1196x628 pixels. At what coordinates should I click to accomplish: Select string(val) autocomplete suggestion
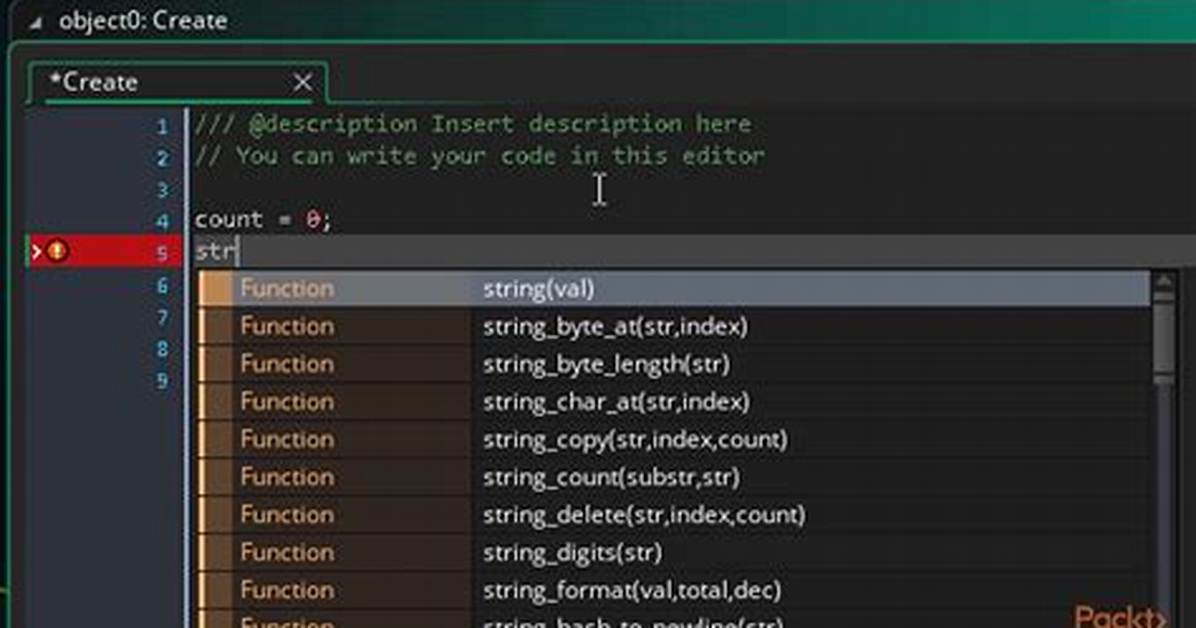(x=674, y=288)
